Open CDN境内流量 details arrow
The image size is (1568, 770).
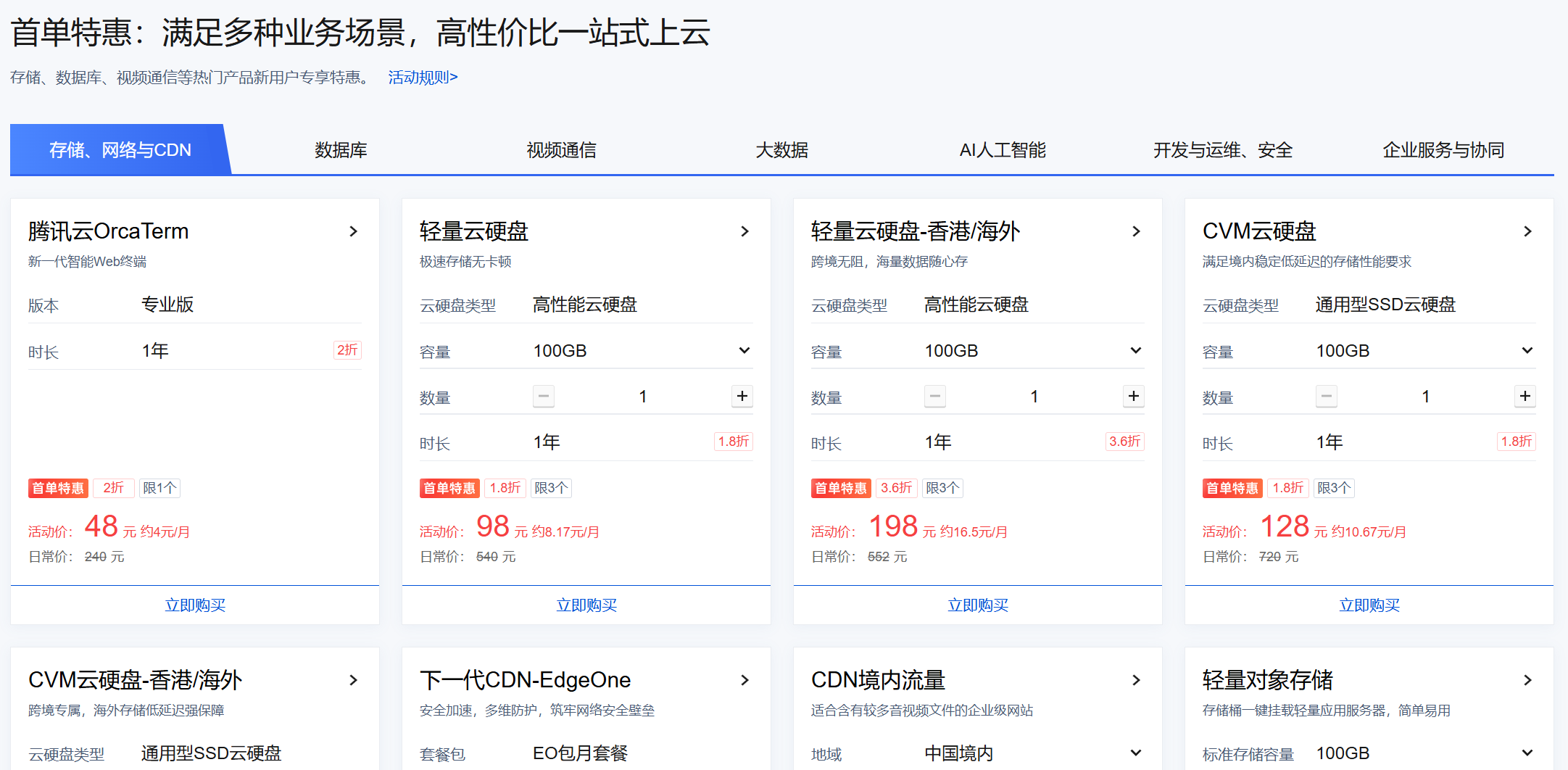[x=1137, y=680]
